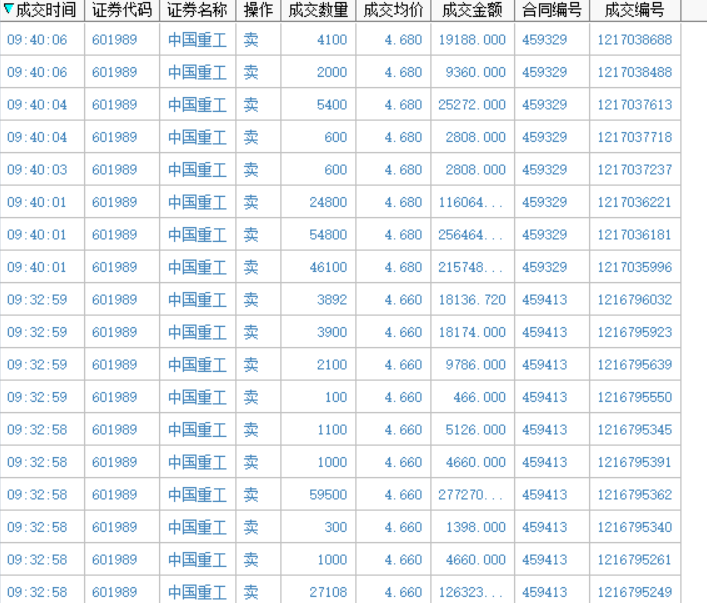Click time 09:40:03
The image size is (707, 603).
[37, 170]
